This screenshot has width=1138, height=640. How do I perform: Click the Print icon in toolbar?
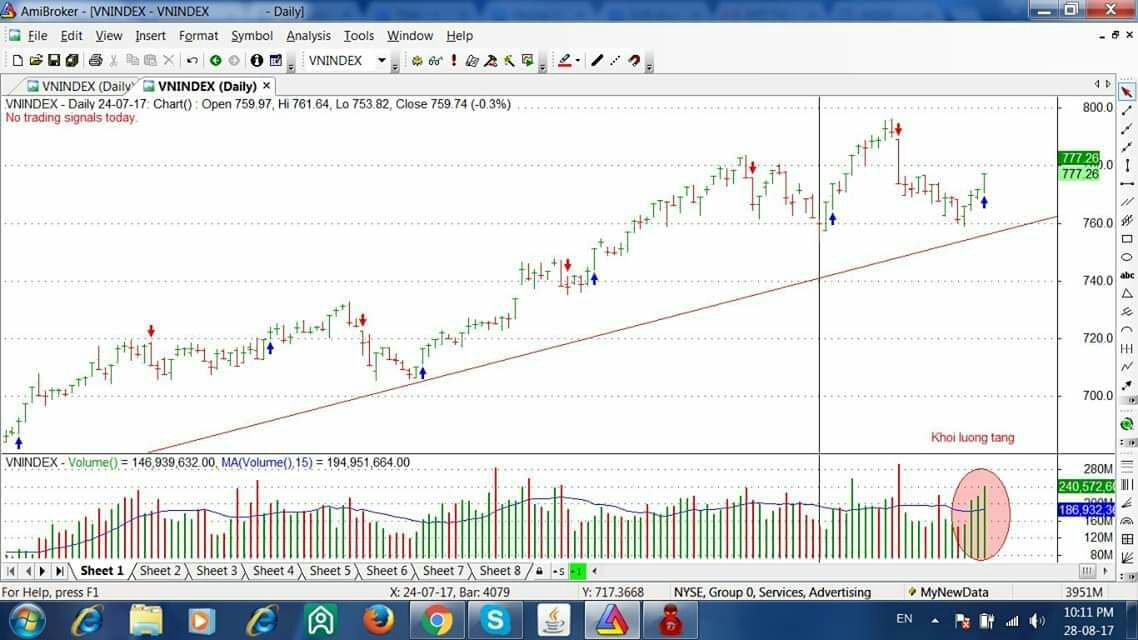[x=95, y=61]
